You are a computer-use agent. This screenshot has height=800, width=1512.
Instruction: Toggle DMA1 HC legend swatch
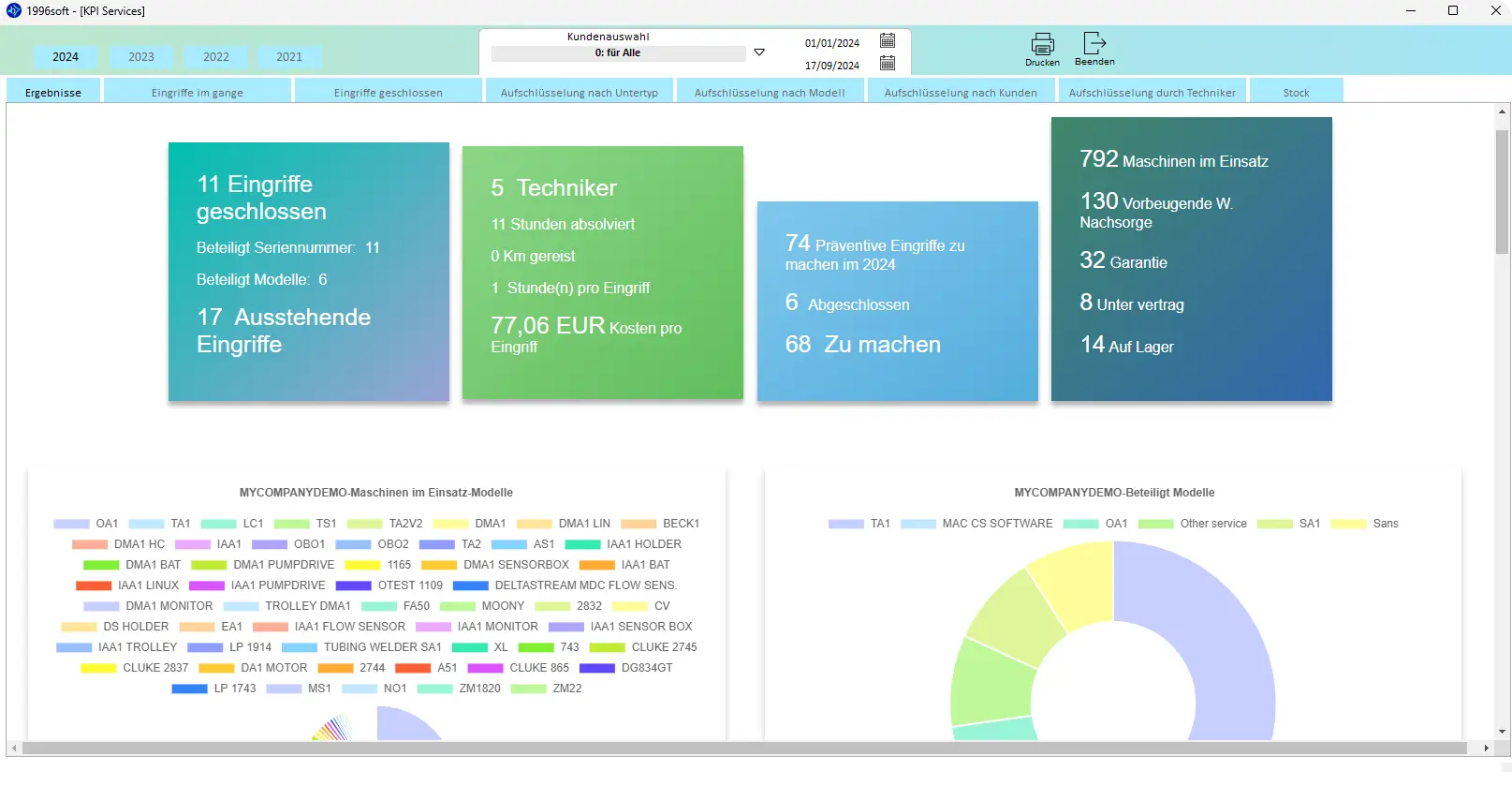pos(90,544)
